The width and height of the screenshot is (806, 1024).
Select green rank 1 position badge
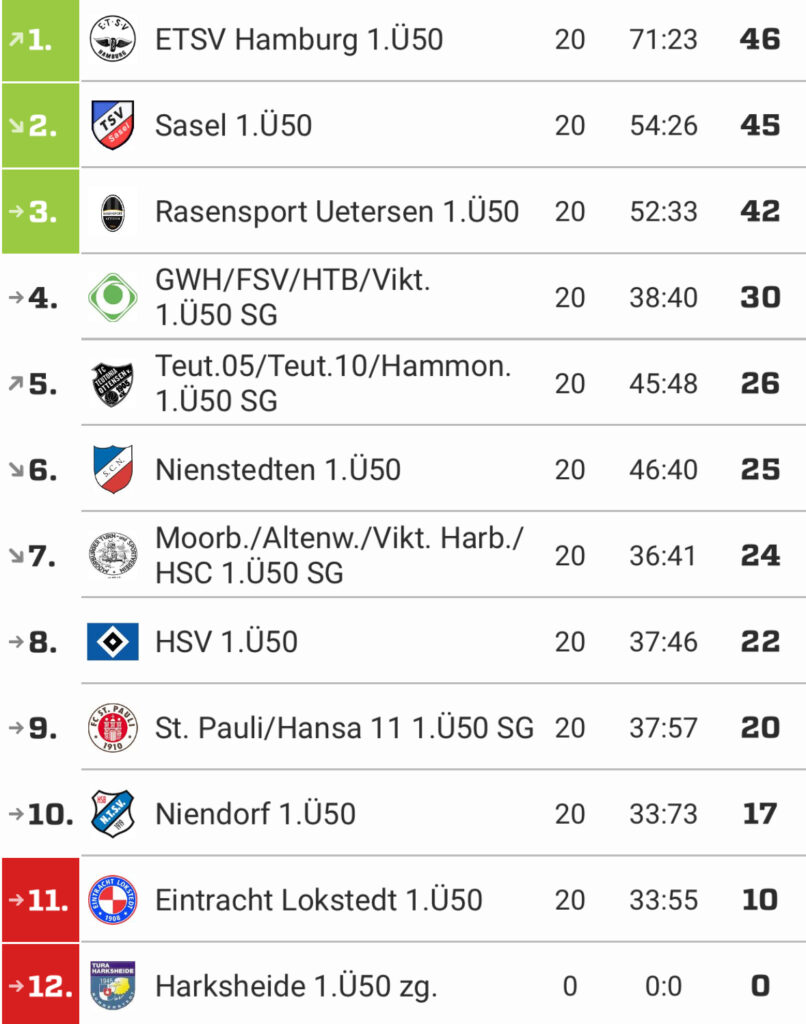[40, 40]
